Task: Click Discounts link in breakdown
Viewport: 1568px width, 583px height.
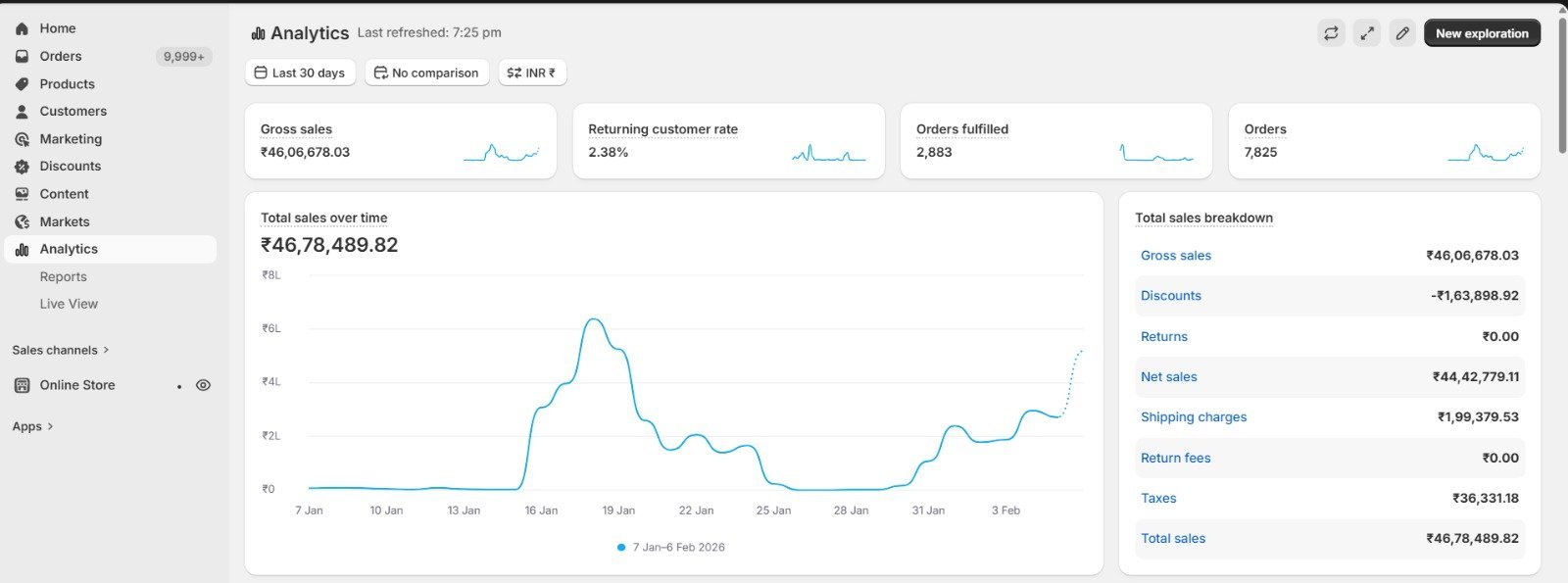Action: tap(1171, 296)
